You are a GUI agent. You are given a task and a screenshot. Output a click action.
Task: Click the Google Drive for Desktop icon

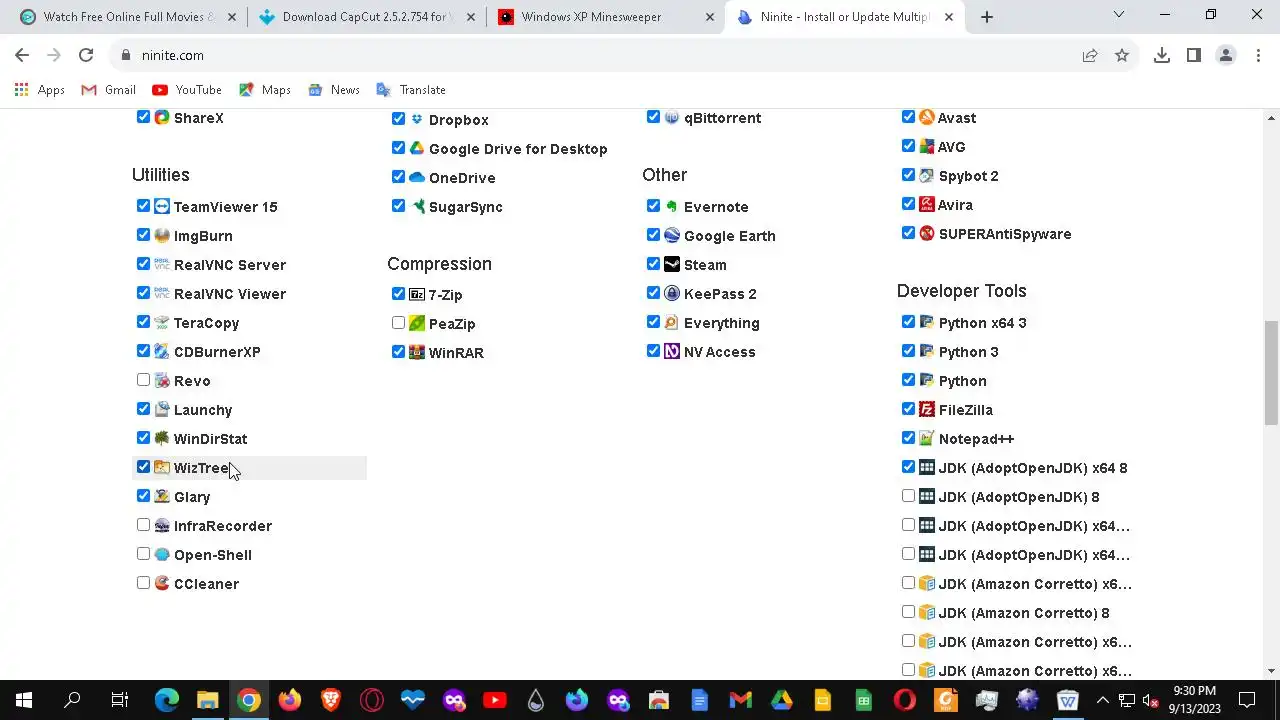(x=417, y=148)
